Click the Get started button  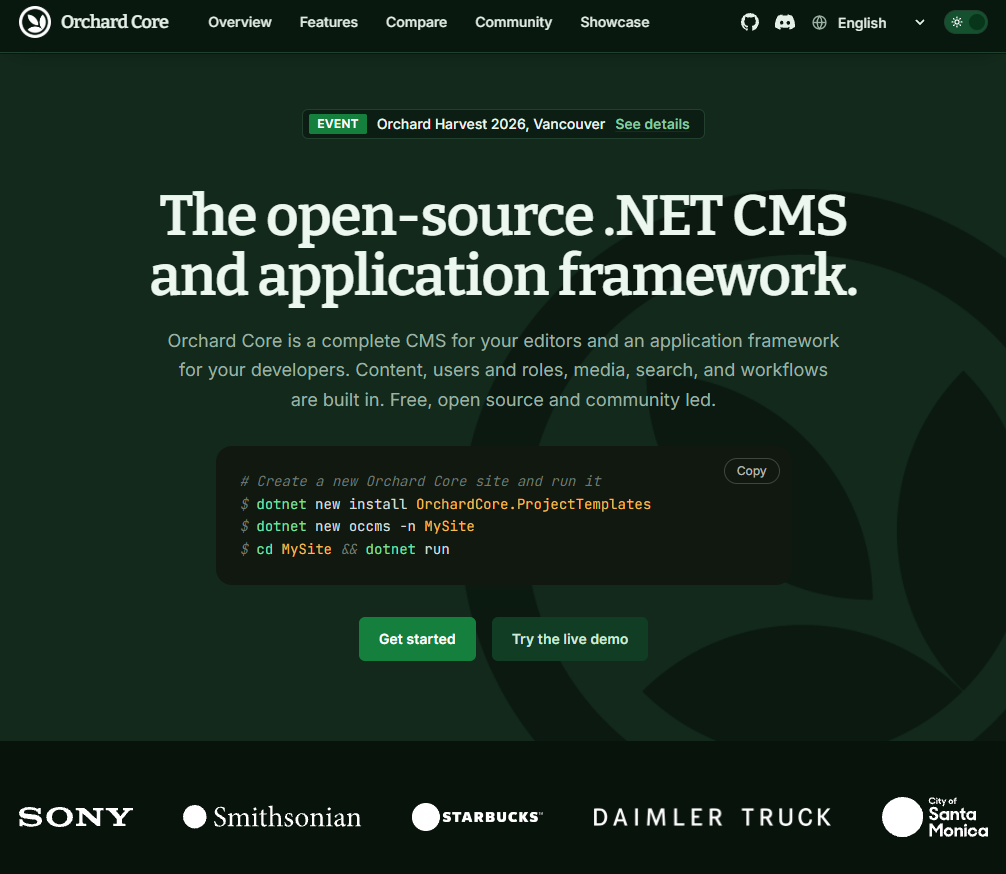(x=417, y=639)
